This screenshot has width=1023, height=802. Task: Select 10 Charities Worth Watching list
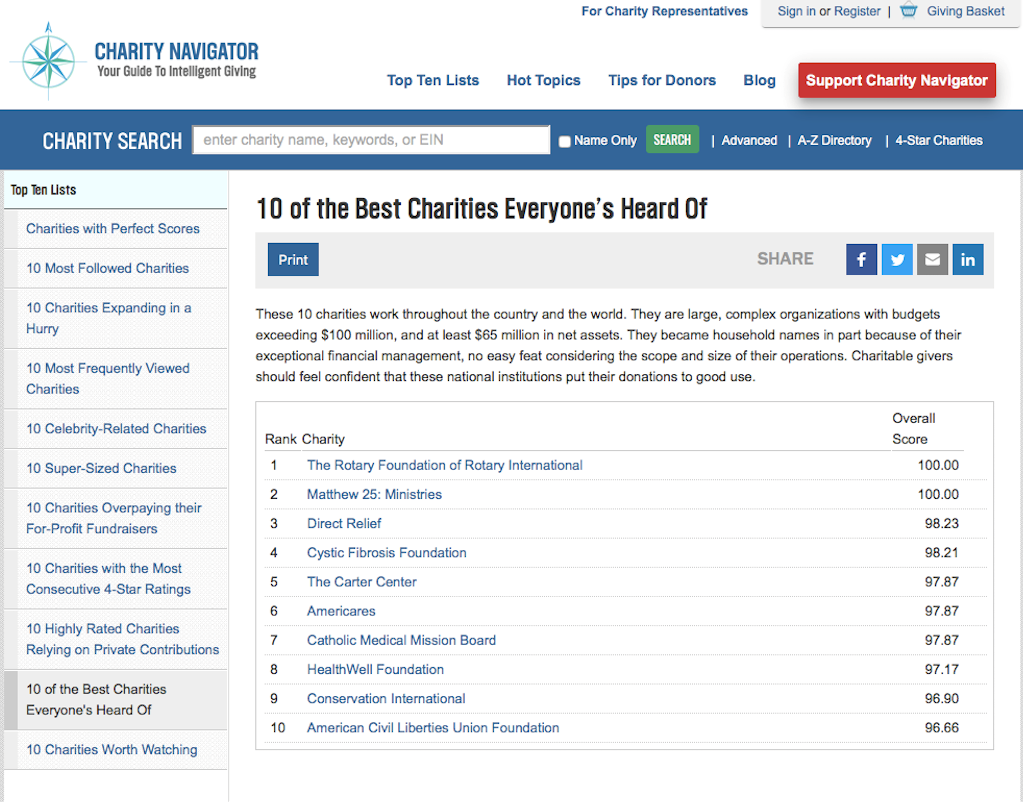click(112, 750)
